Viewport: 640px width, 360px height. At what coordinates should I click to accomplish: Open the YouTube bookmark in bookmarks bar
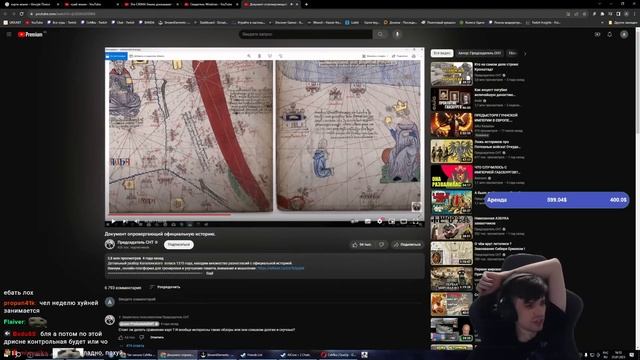click(x=34, y=22)
